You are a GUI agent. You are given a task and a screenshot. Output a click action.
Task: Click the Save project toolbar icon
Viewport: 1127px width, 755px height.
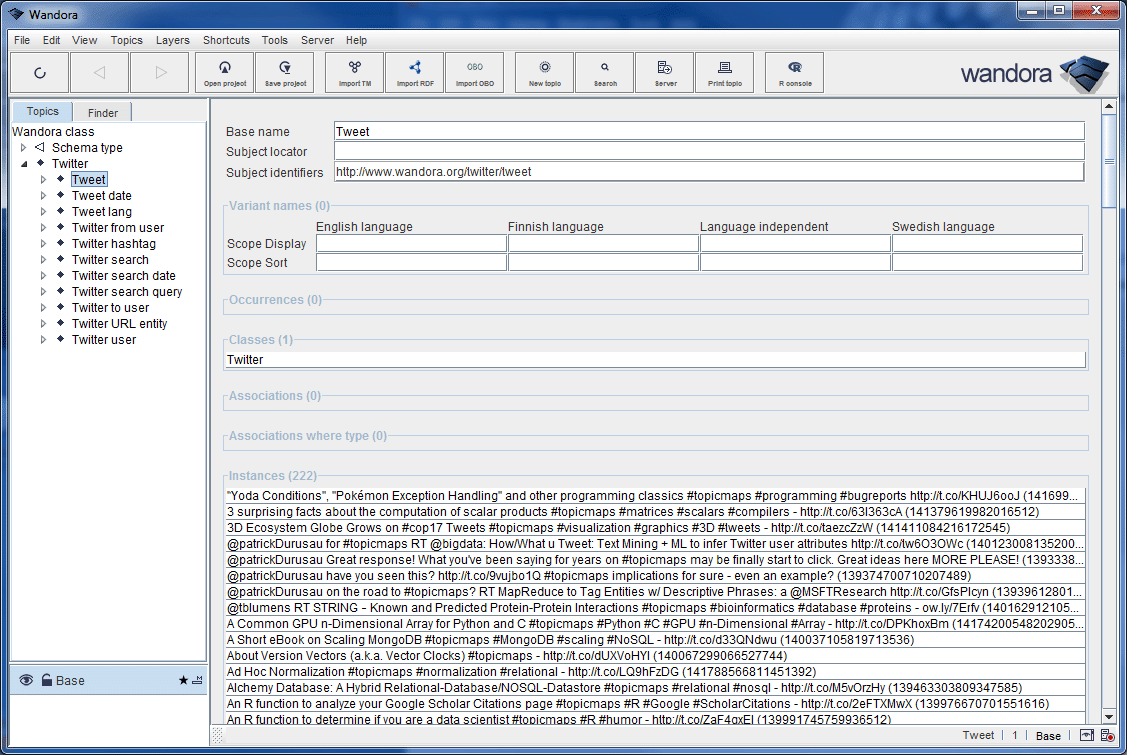285,73
